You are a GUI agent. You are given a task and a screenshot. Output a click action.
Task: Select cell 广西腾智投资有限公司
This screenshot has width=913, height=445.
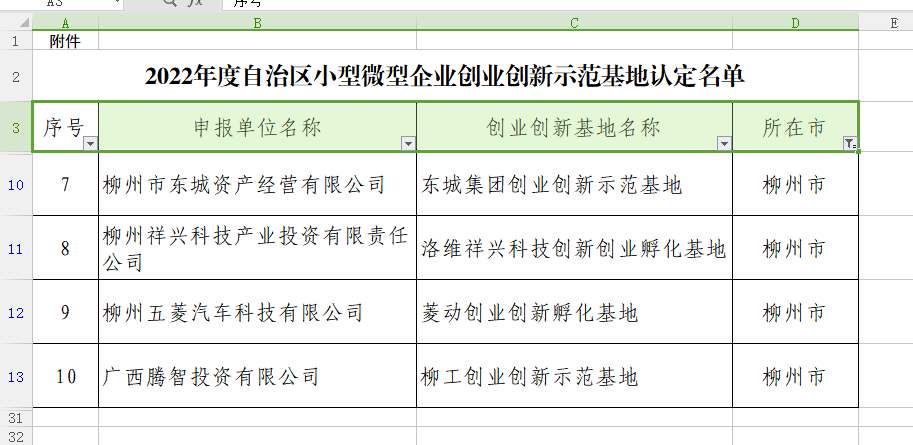257,377
